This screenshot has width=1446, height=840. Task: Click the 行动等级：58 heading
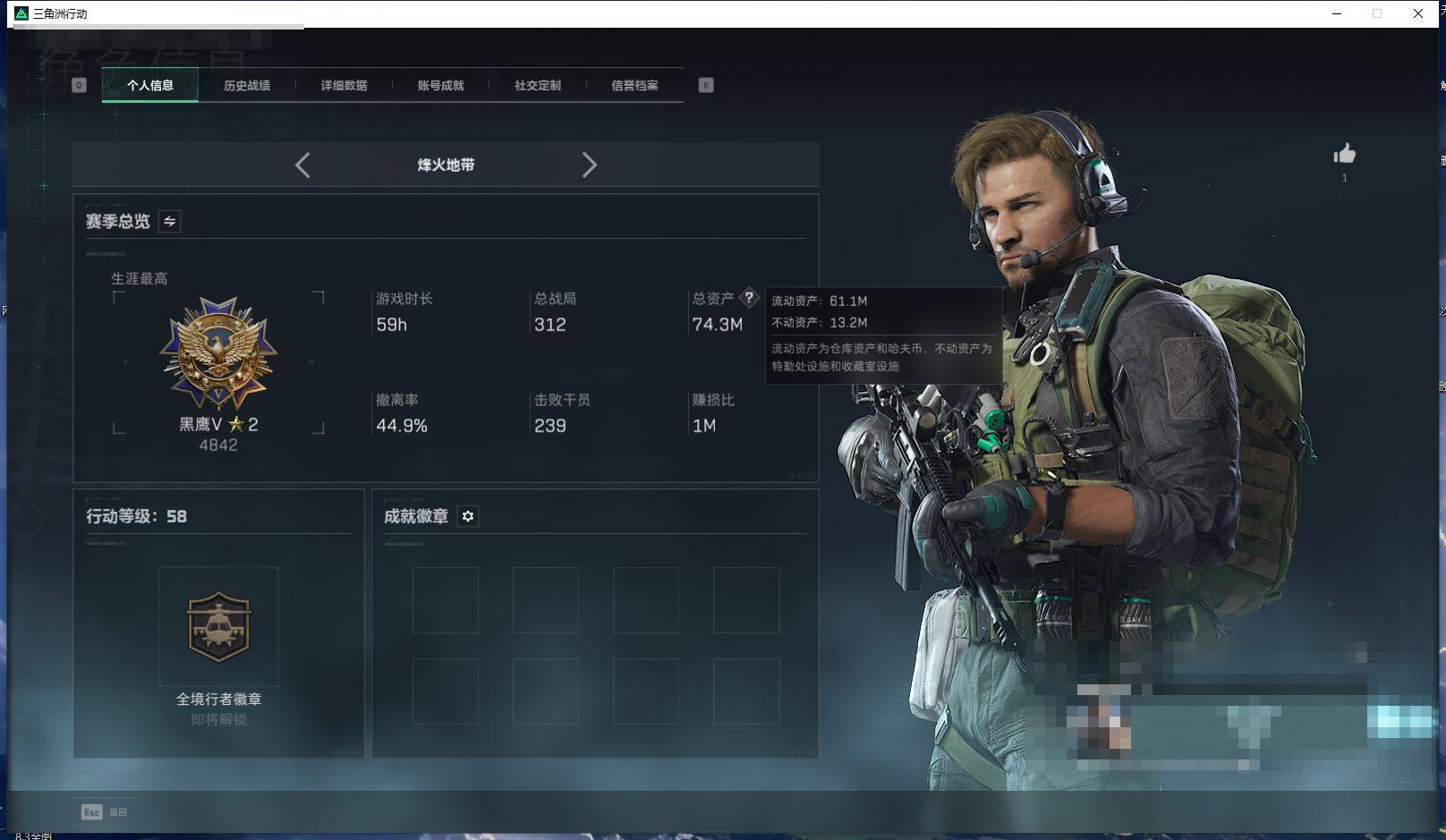(x=136, y=516)
